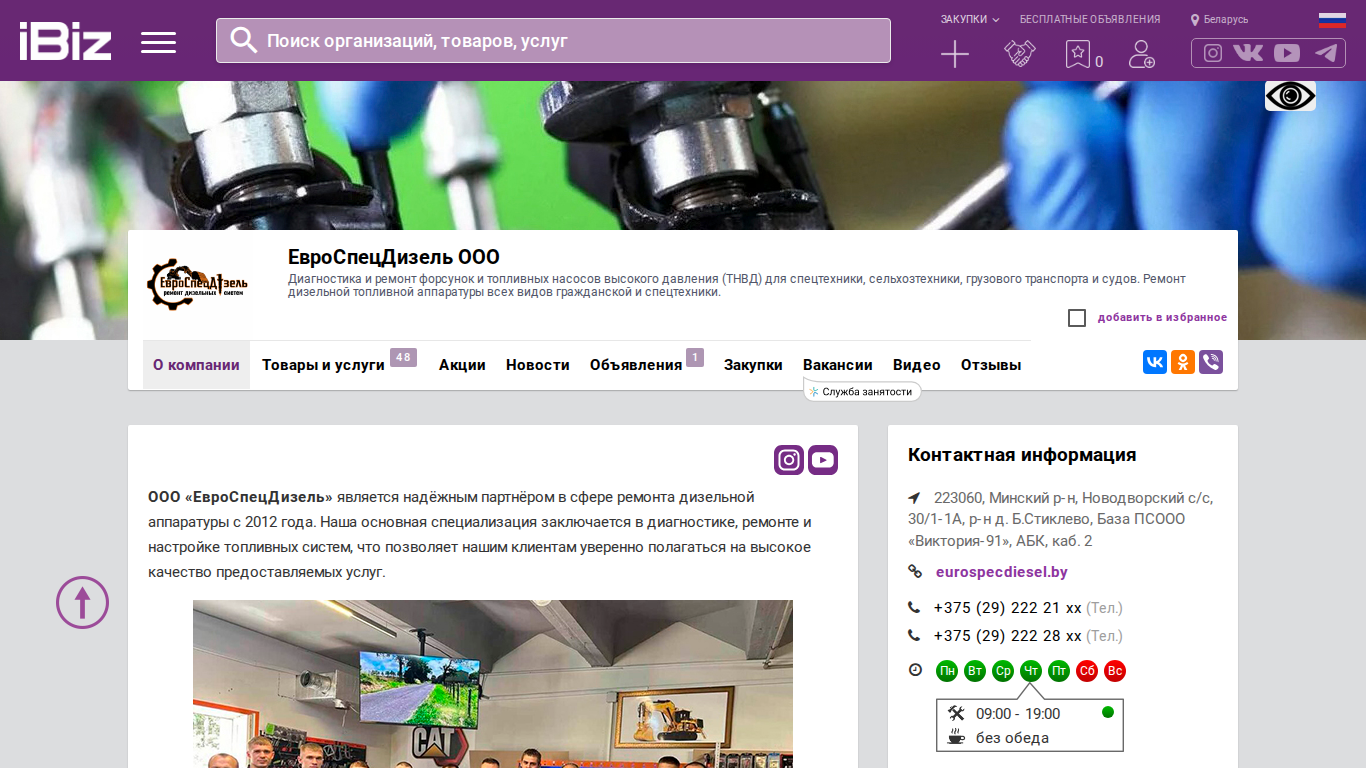Click the 'добавить в избранное' link text

coord(1162,318)
